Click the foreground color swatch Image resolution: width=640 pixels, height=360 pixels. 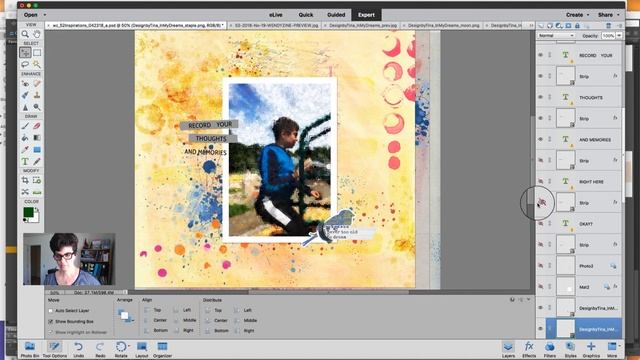pos(28,212)
